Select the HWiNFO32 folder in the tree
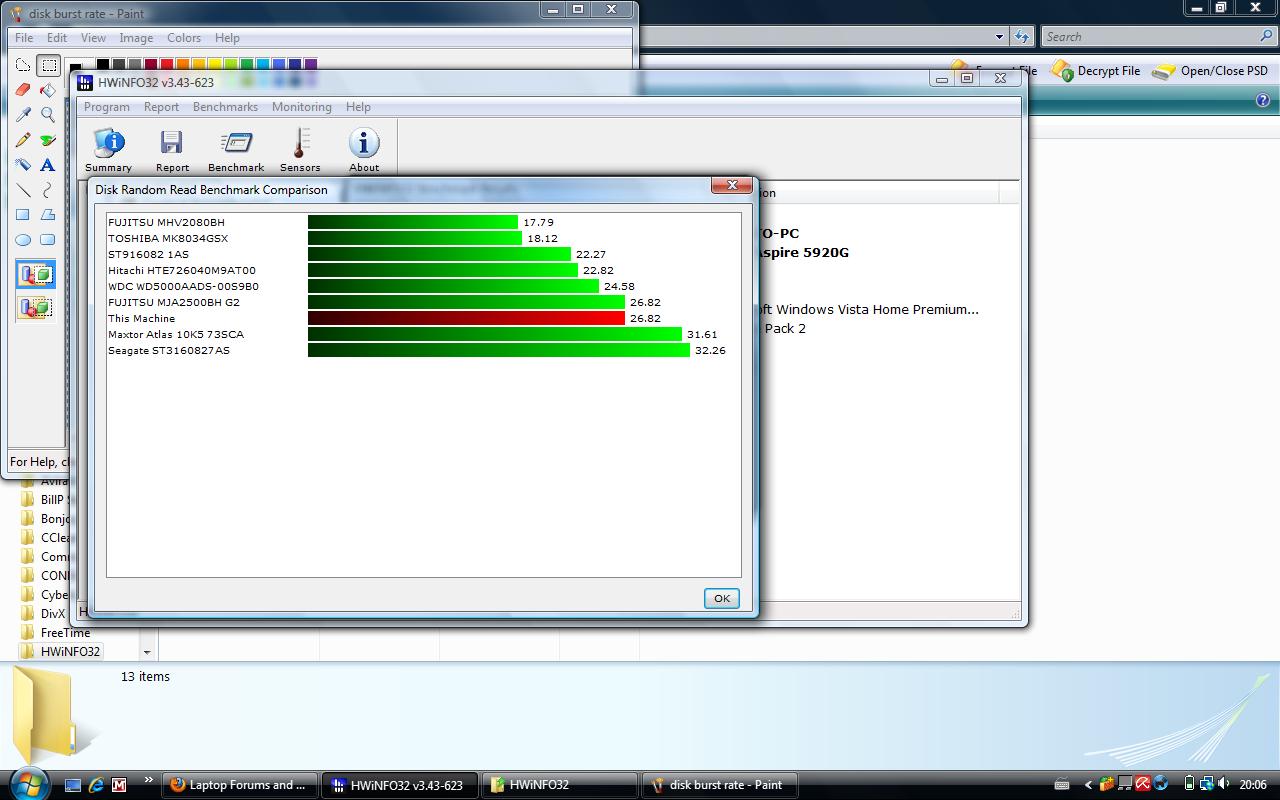 [70, 652]
